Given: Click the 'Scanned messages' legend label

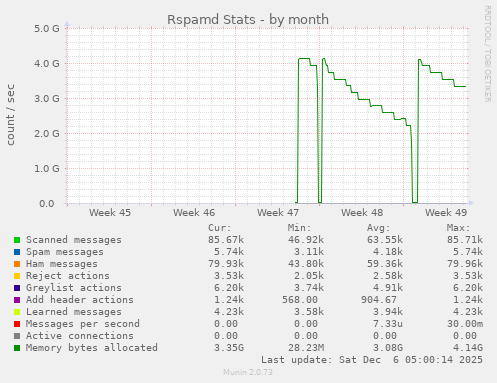Looking at the screenshot, I should (74, 240).
